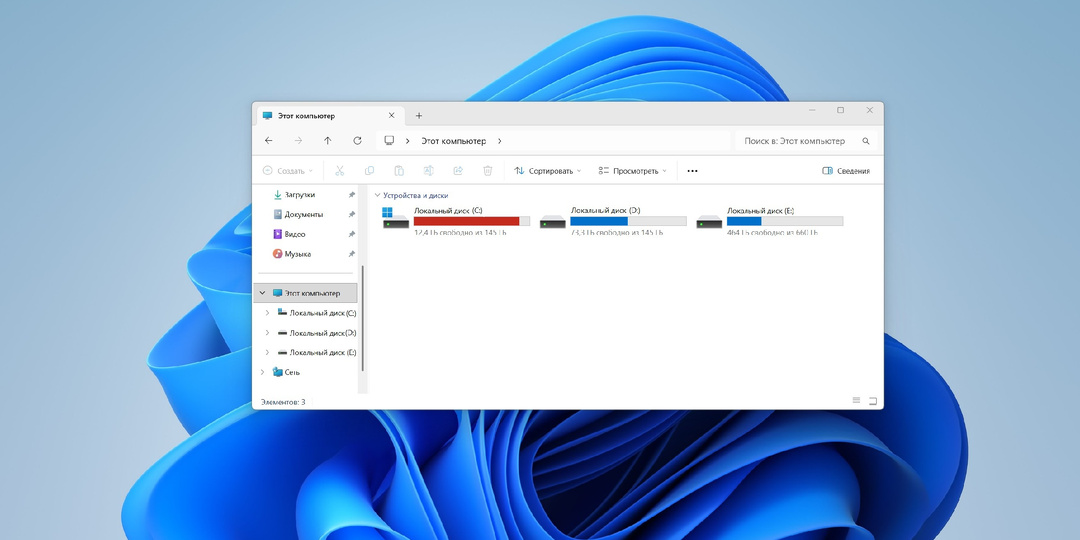The width and height of the screenshot is (1080, 540).
Task: Expand Локальный диск (C:) tree node
Action: [x=267, y=313]
